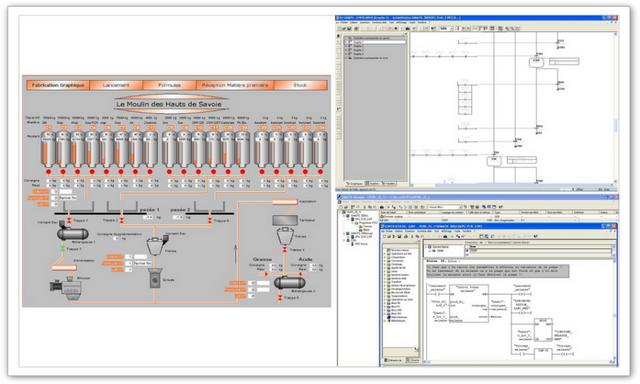
Task: Click the printer icon in LAD editor toolbar
Action: point(406,236)
